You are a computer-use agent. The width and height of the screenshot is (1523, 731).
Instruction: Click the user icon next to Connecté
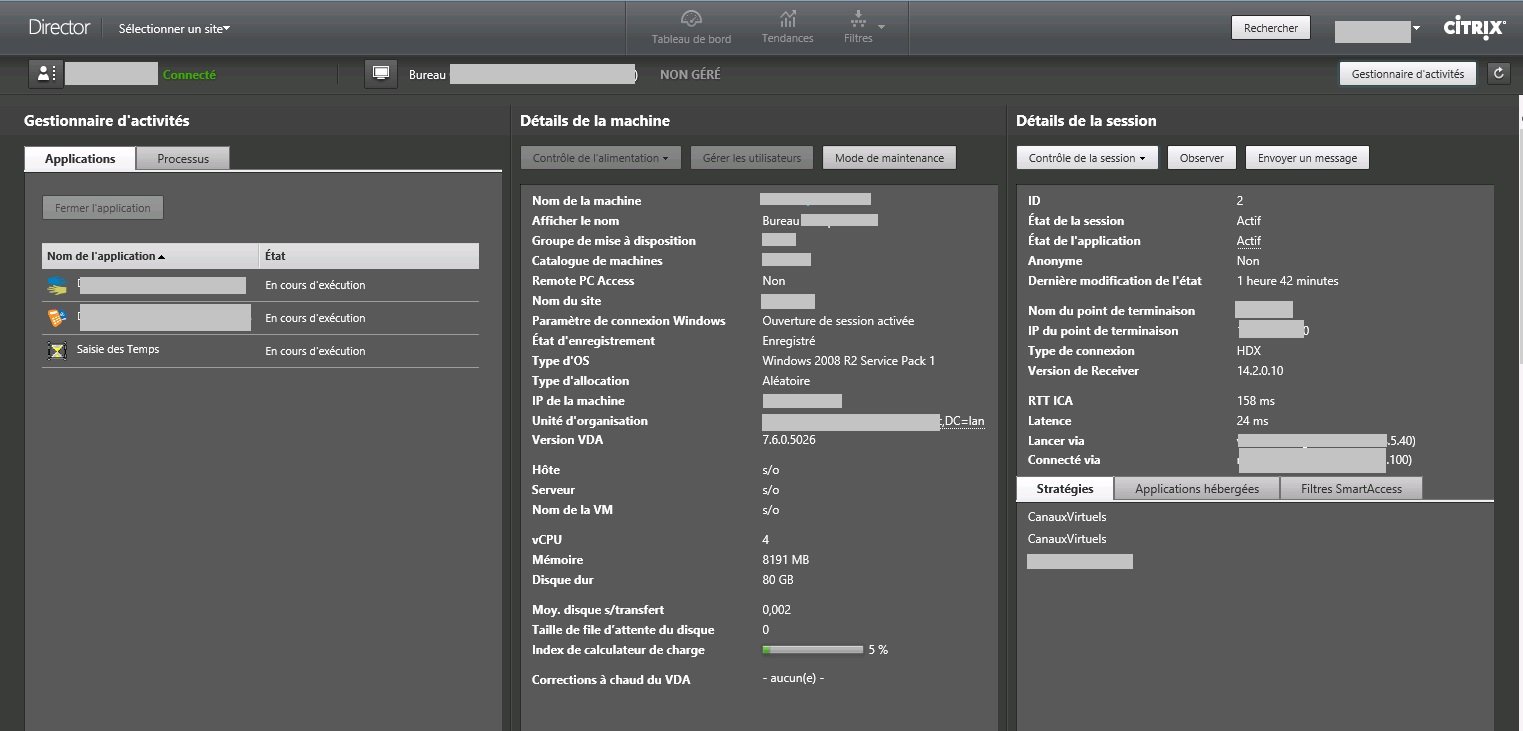point(45,74)
